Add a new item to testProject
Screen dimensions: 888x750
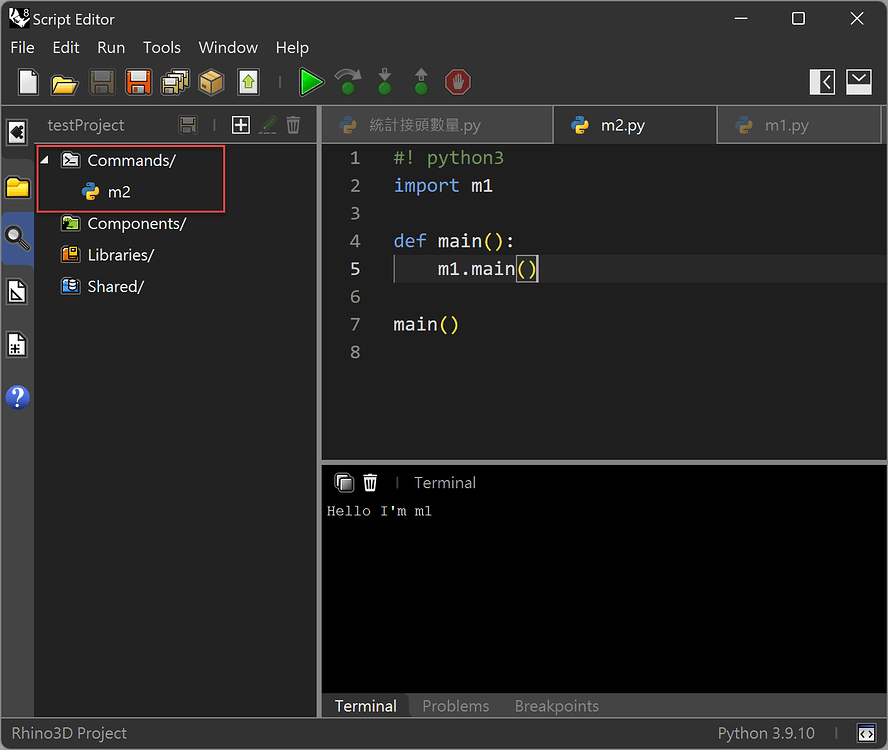[240, 125]
